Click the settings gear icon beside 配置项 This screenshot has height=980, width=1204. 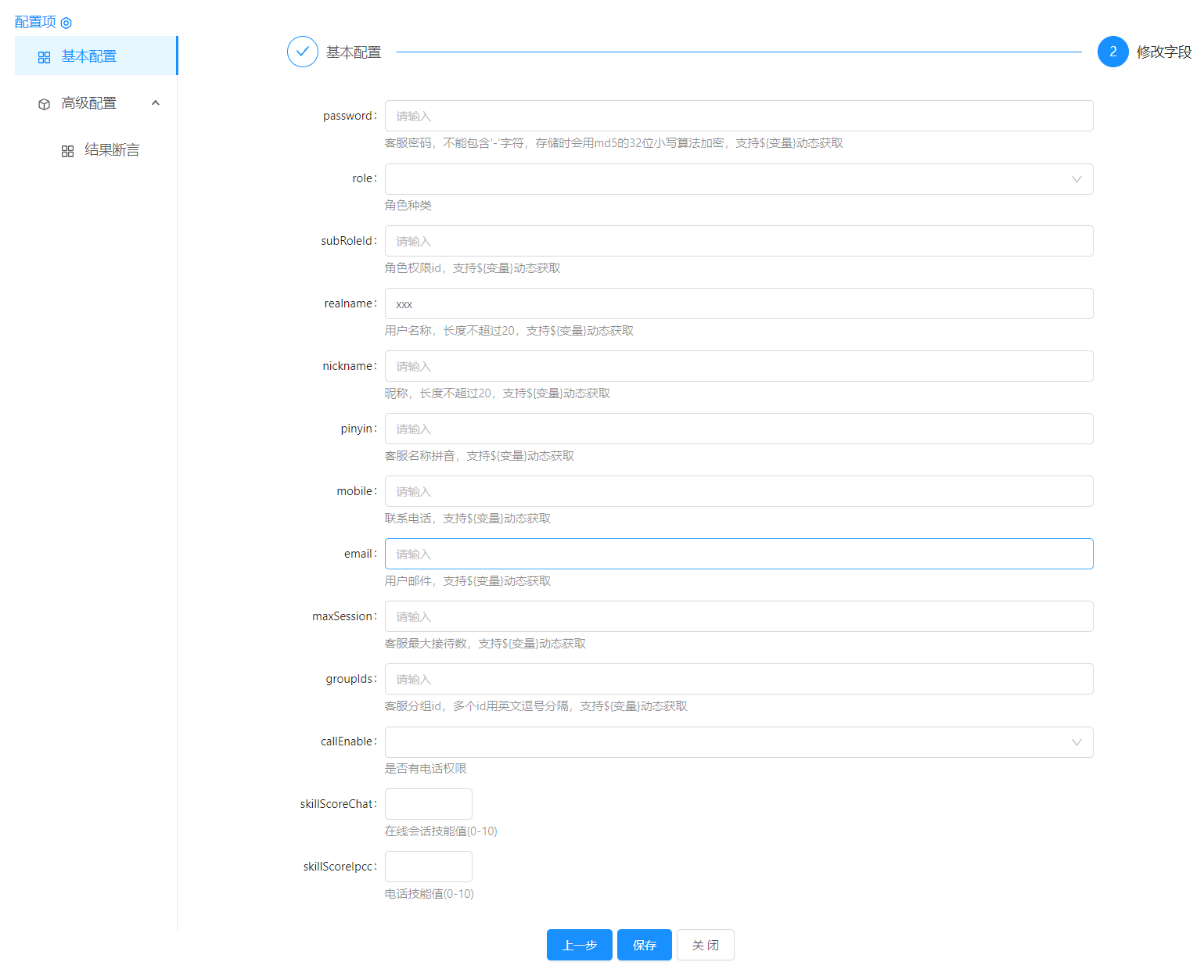click(x=66, y=23)
